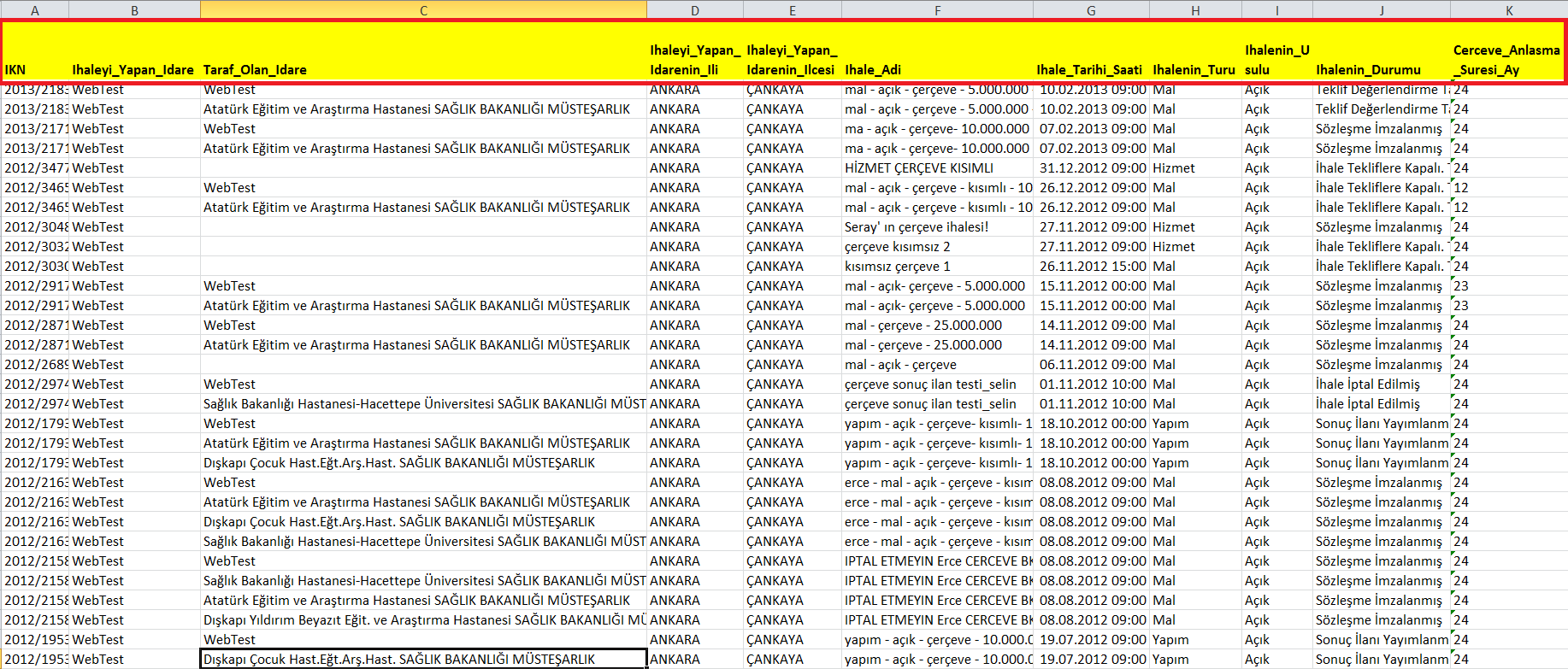Select column E header
This screenshot has height=669, width=1568.
point(792,9)
